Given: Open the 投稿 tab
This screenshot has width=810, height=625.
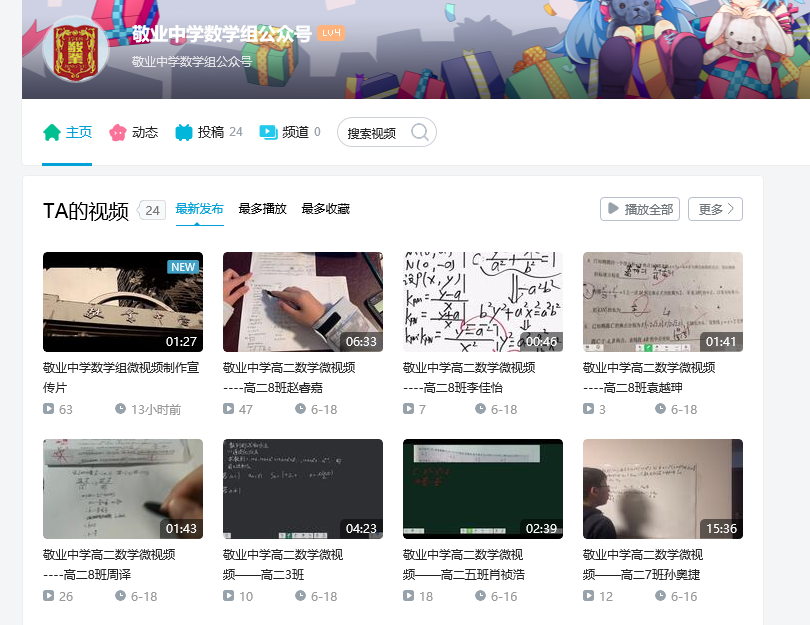Looking at the screenshot, I should (210, 132).
